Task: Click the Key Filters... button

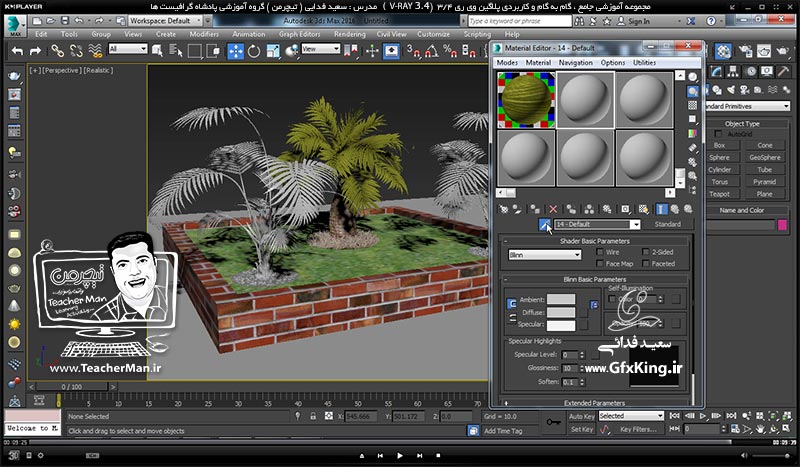Action: pyautogui.click(x=638, y=429)
